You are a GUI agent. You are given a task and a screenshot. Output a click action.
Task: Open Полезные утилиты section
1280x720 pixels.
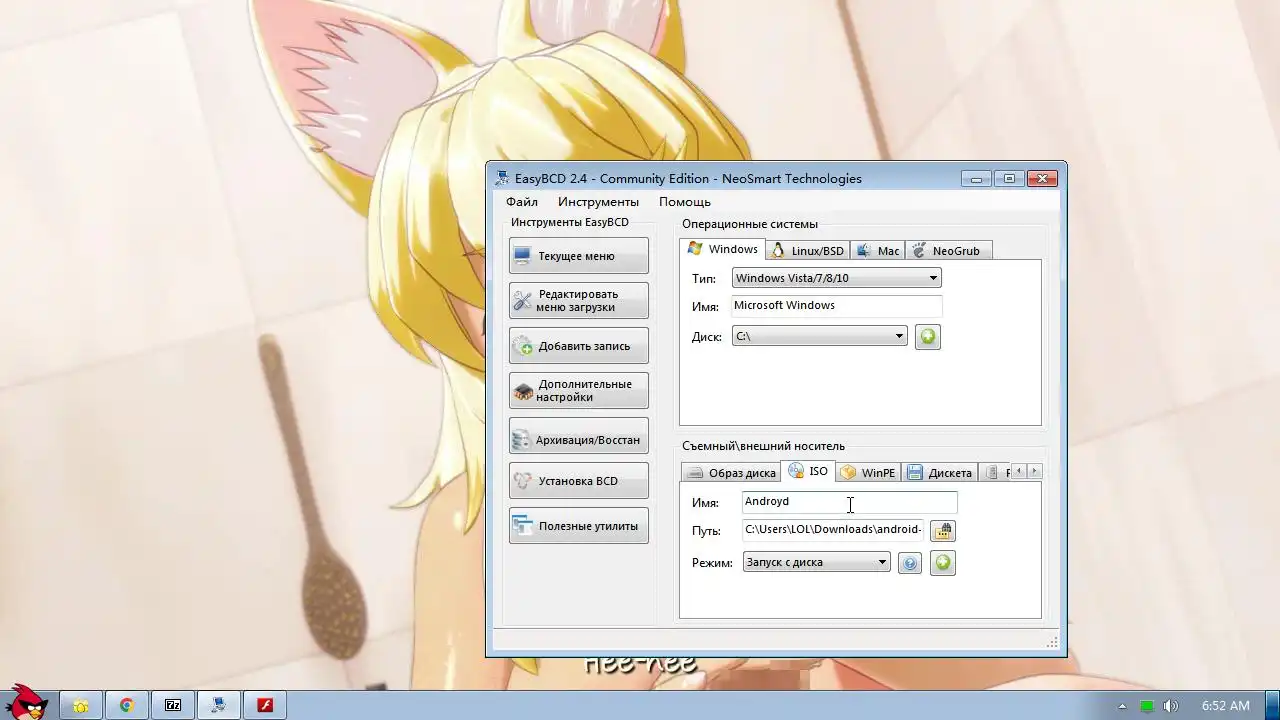[578, 526]
